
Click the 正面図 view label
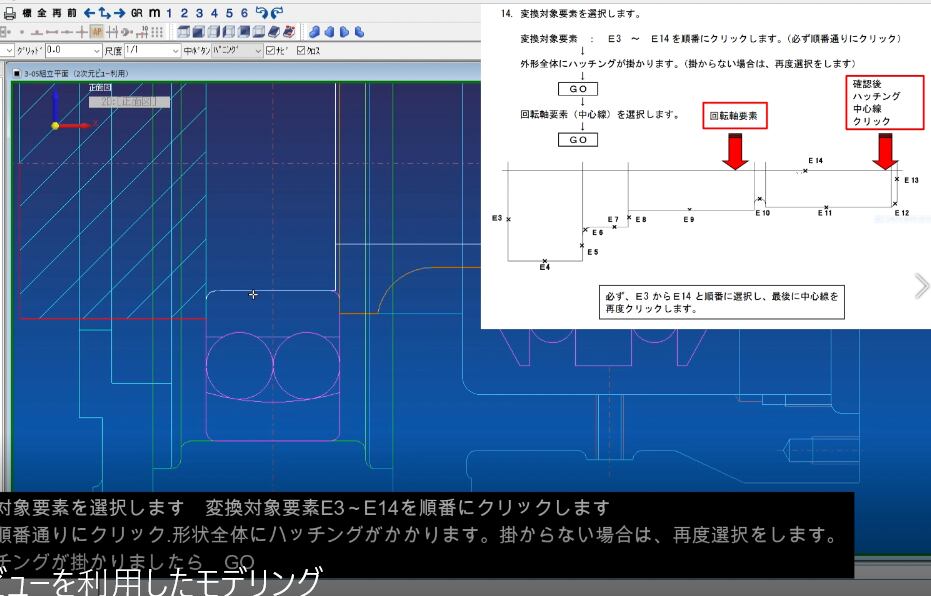pos(100,87)
